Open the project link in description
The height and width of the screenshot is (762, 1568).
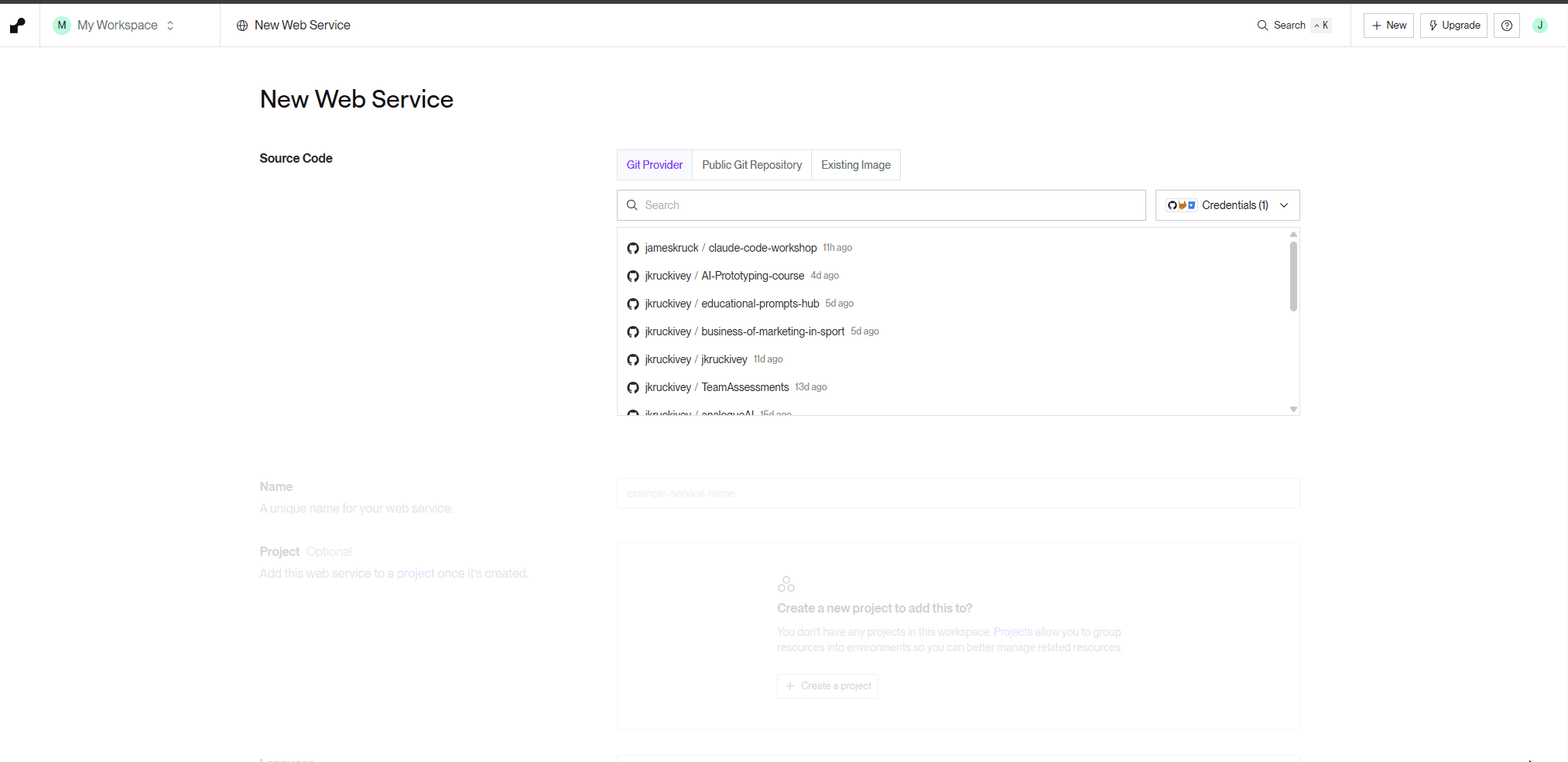coord(416,573)
